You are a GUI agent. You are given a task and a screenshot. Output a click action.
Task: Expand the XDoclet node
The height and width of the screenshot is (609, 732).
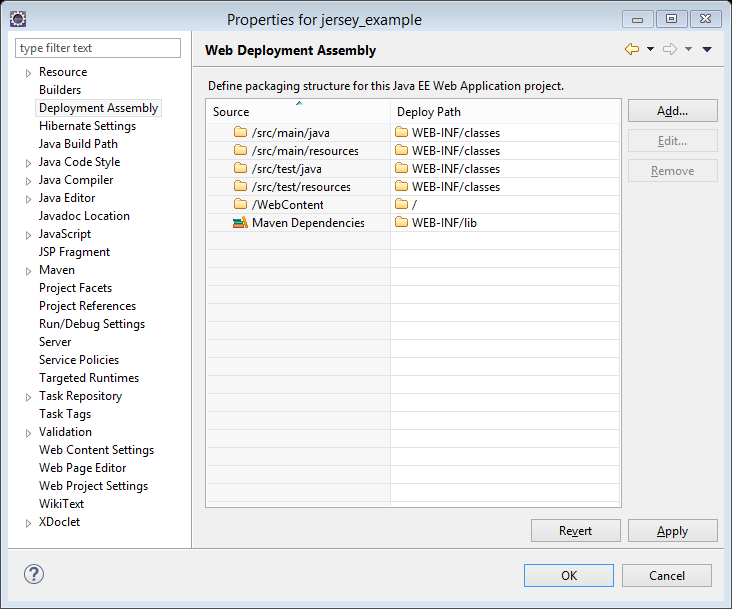28,523
